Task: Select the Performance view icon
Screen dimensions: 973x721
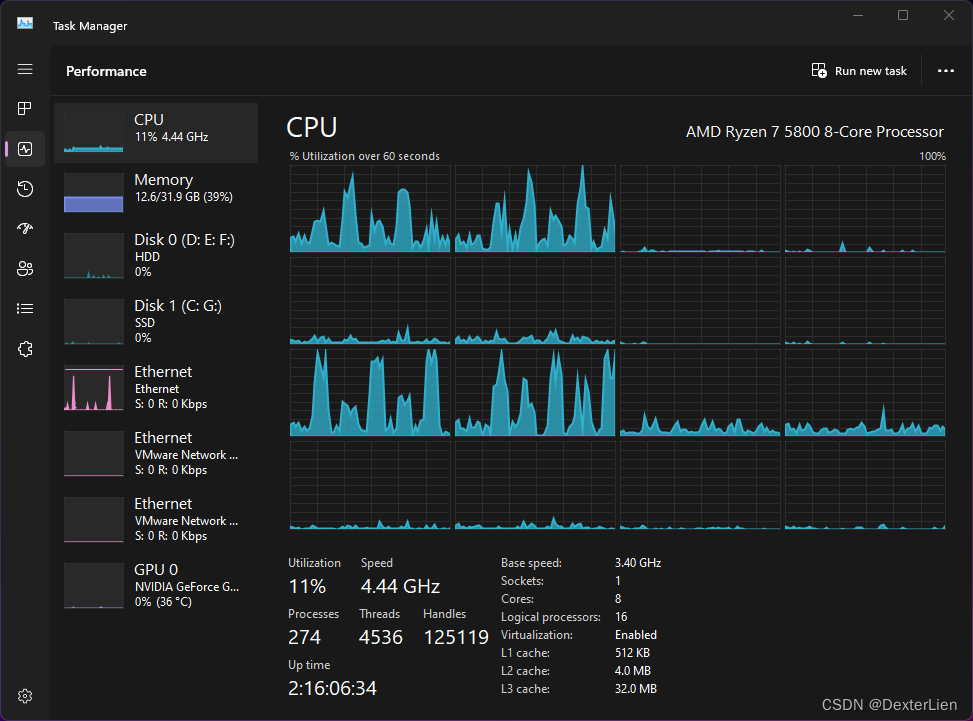Action: (25, 148)
